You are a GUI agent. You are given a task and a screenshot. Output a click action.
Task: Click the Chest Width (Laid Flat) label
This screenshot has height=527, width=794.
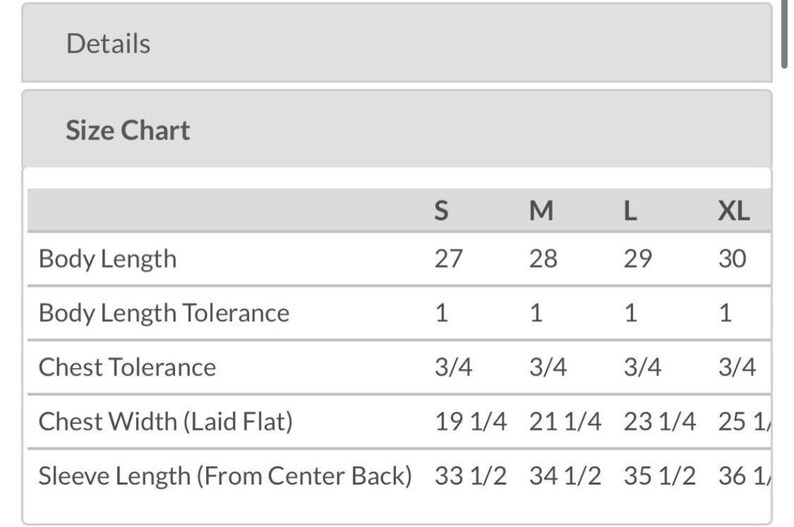click(x=165, y=421)
